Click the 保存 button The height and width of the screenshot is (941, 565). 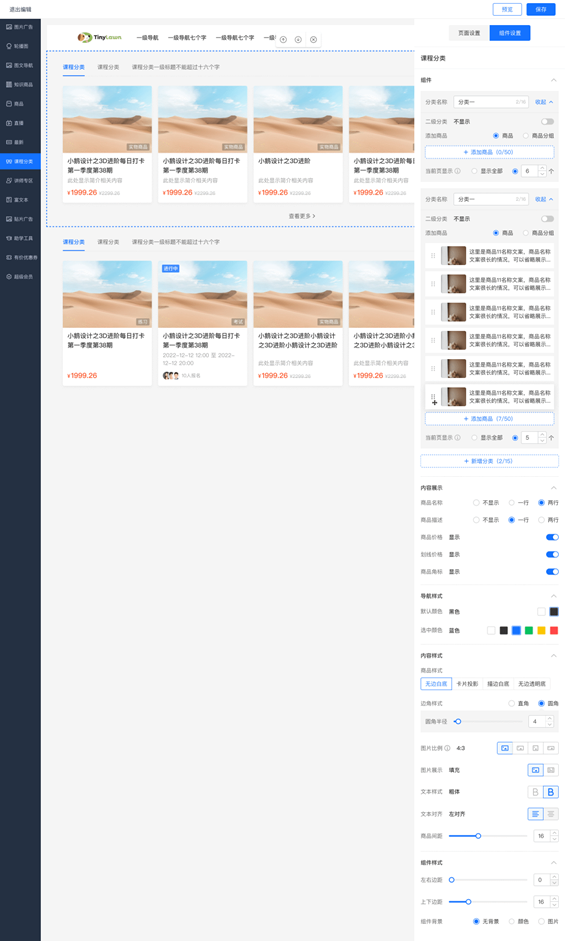pos(541,9)
